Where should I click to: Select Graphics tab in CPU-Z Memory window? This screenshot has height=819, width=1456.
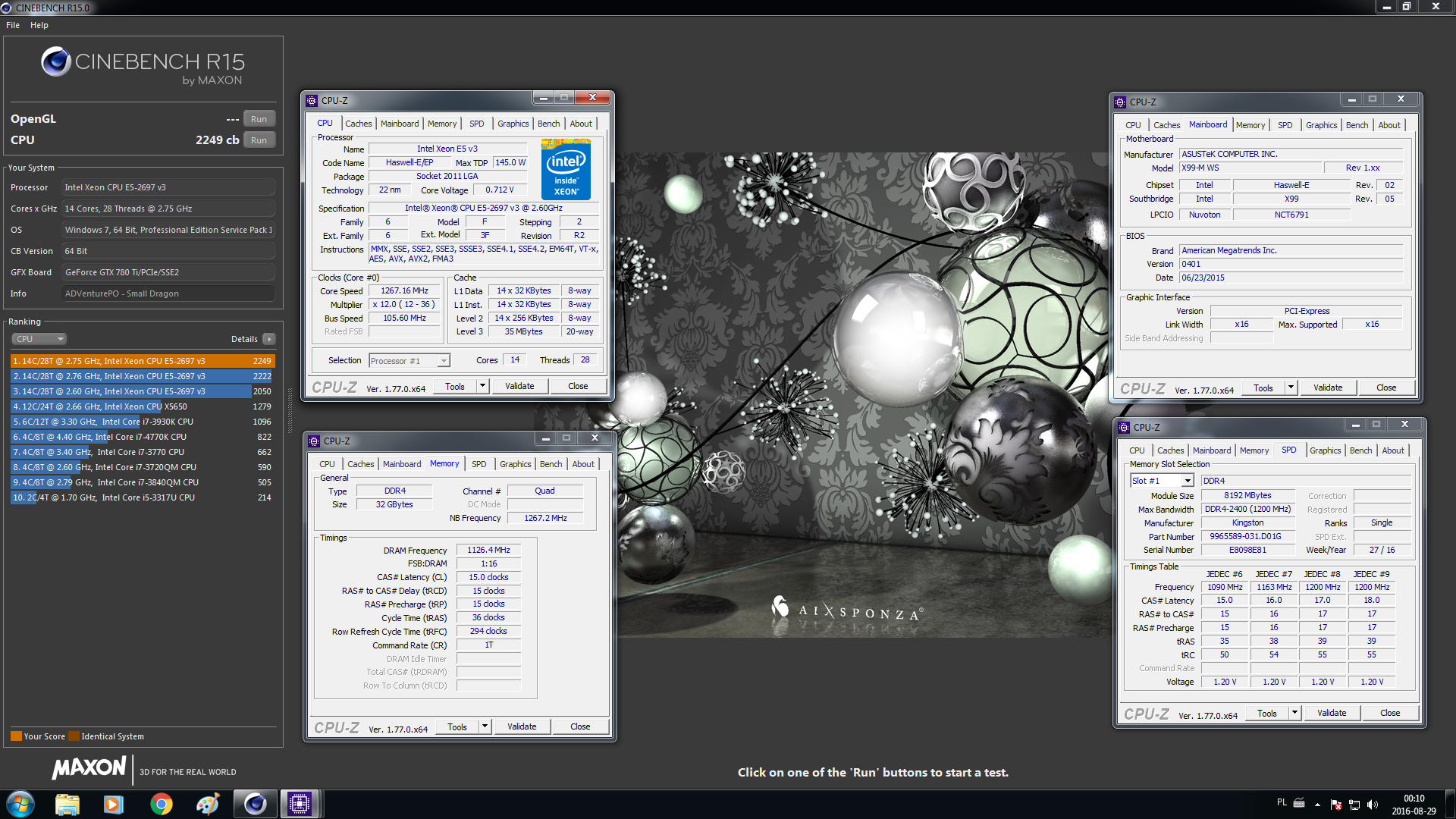516,464
